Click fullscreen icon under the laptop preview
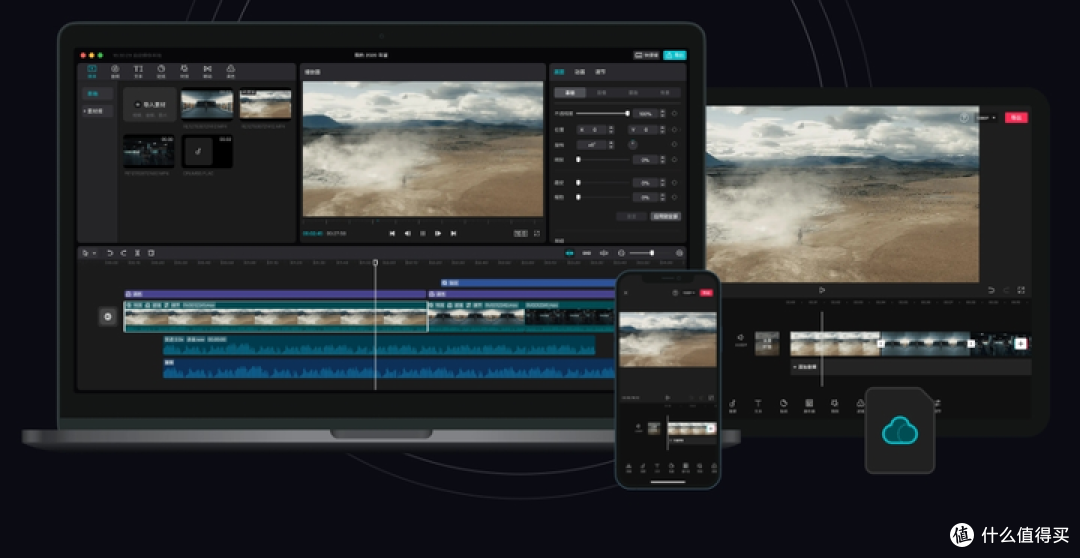Viewport: 1080px width, 558px height. pos(537,234)
